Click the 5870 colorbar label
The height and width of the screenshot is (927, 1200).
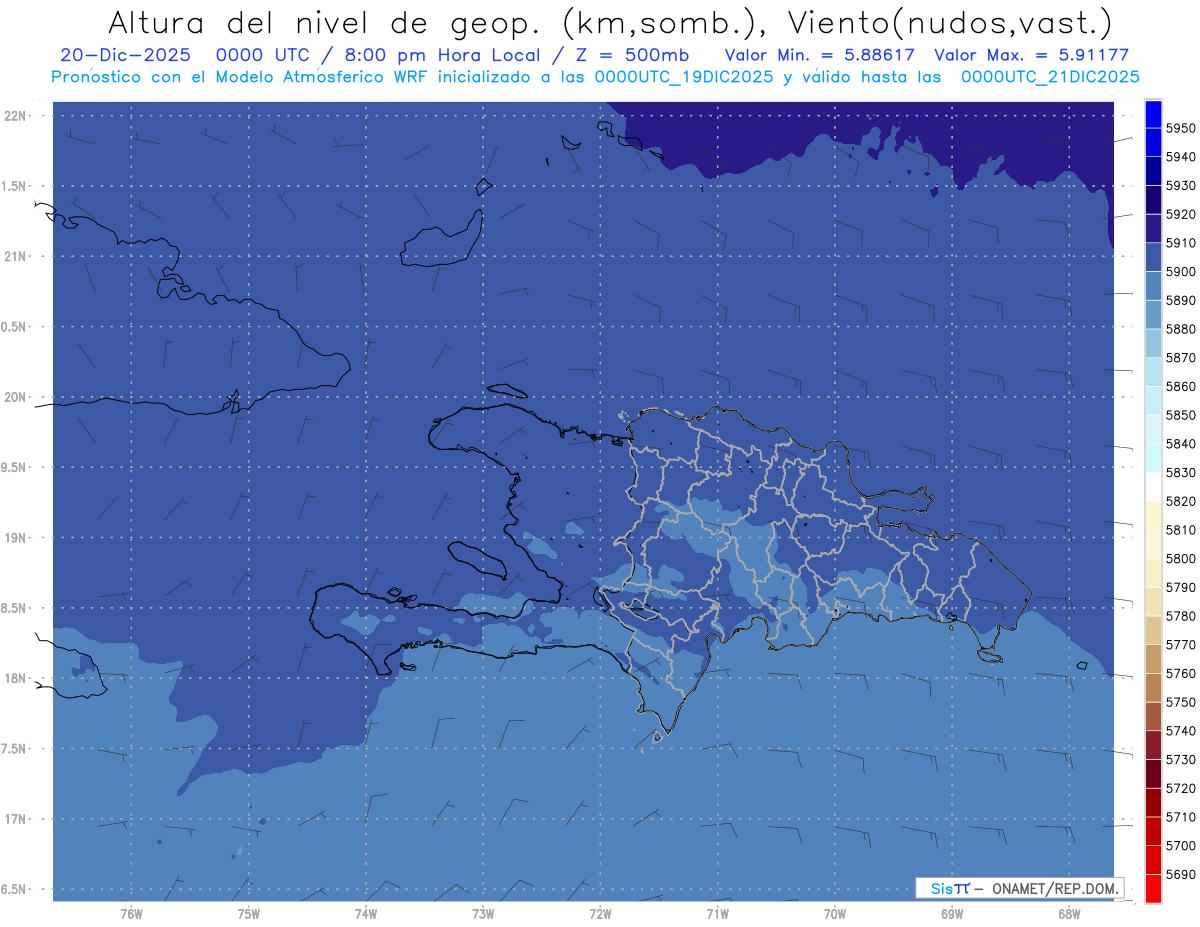point(1180,357)
